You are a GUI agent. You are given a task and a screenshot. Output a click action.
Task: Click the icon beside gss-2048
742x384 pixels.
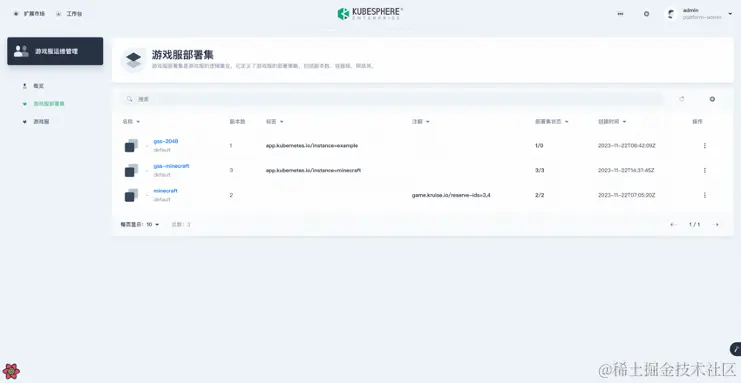131,145
